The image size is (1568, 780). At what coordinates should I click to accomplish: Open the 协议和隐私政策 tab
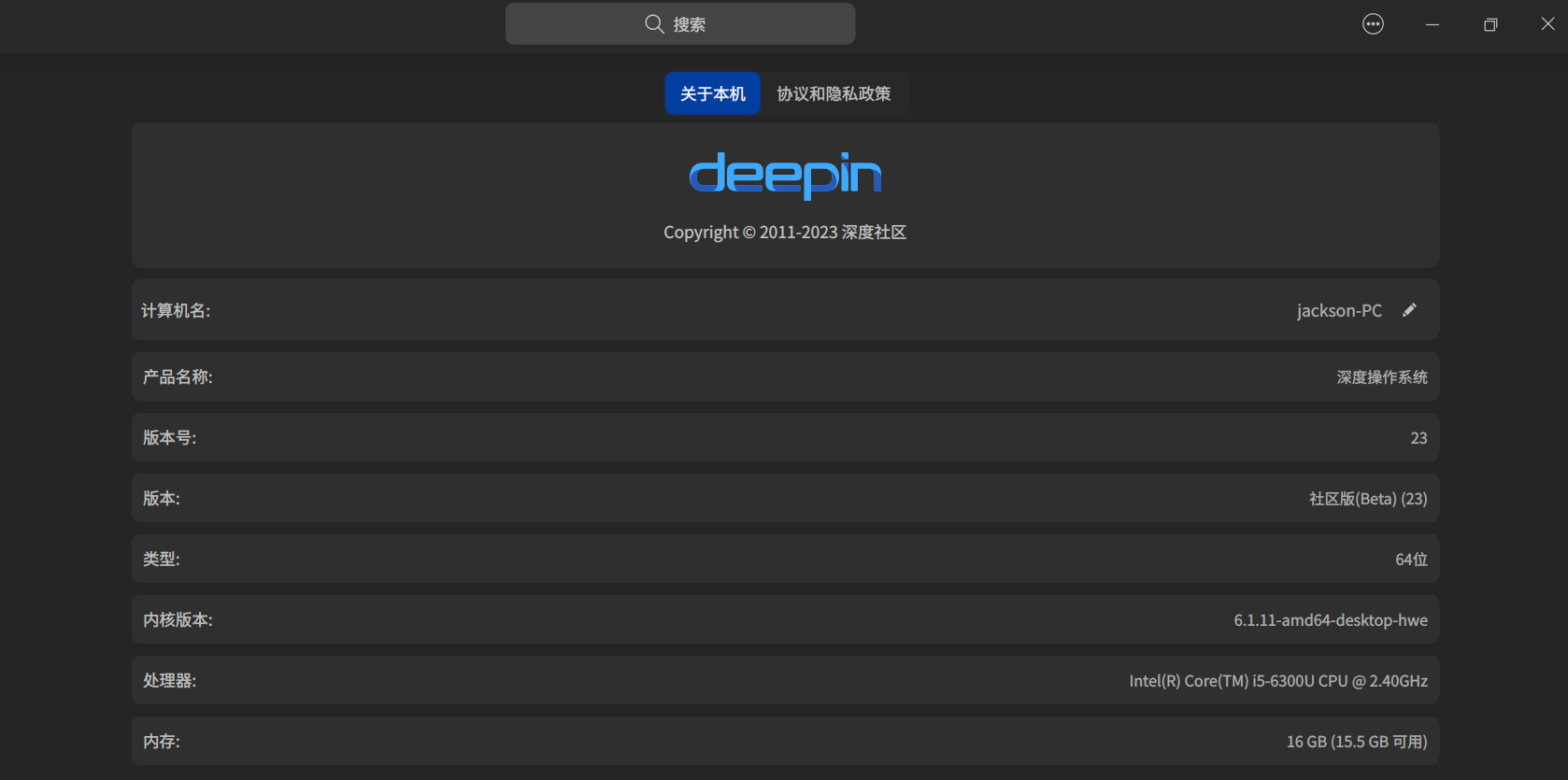(834, 93)
